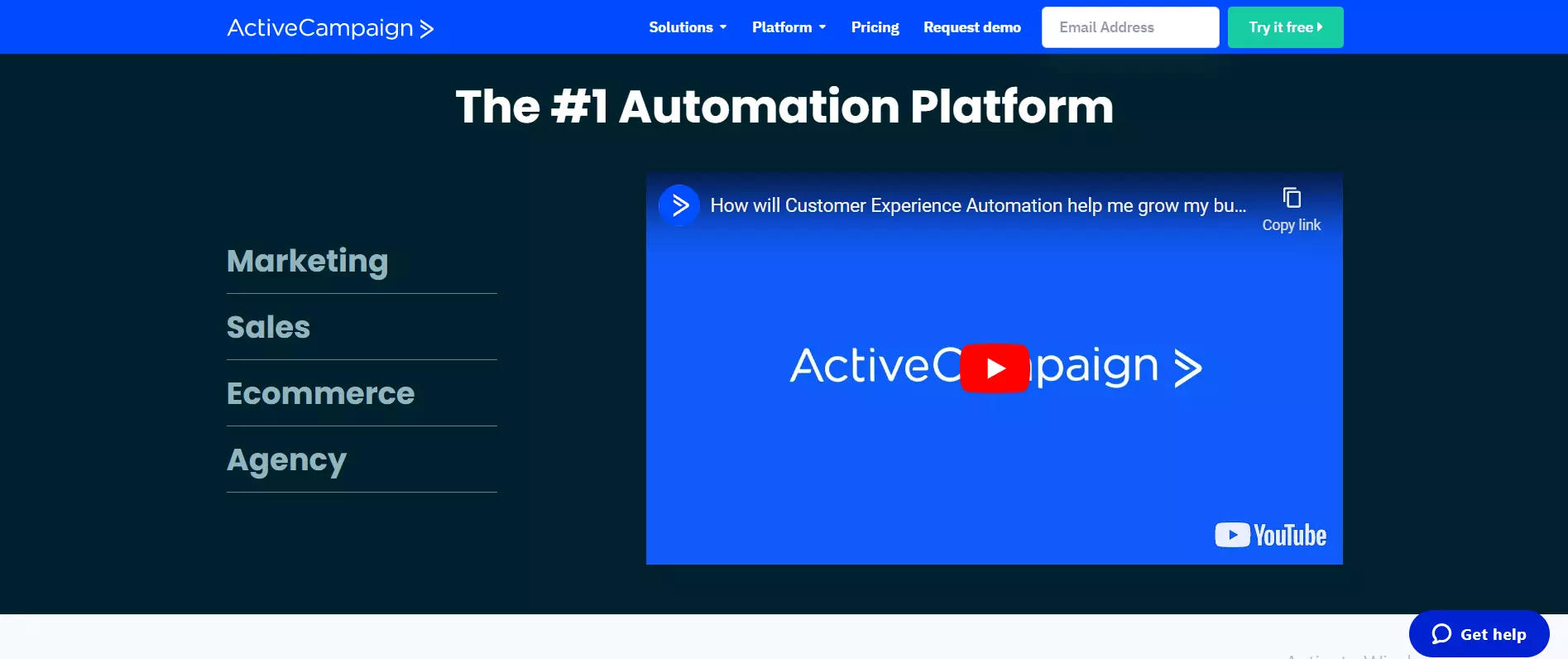Open the Get help chat button
Image resolution: width=1568 pixels, height=659 pixels.
(1479, 634)
